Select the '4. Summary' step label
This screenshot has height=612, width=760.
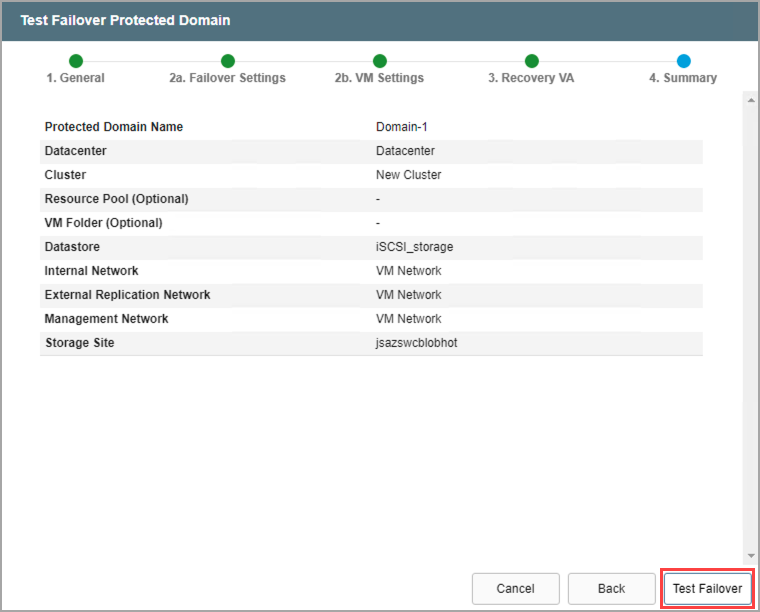click(683, 78)
